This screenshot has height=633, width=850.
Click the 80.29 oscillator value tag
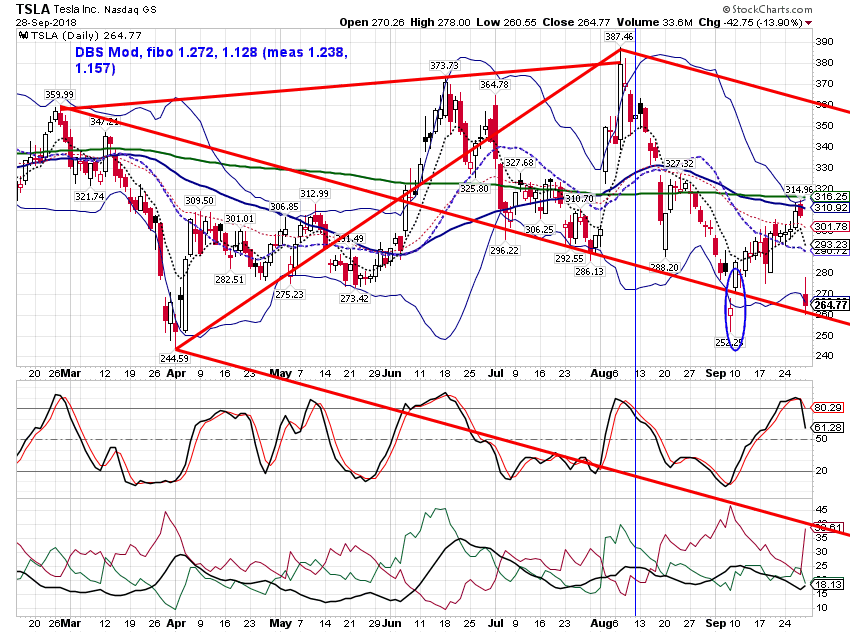point(827,408)
